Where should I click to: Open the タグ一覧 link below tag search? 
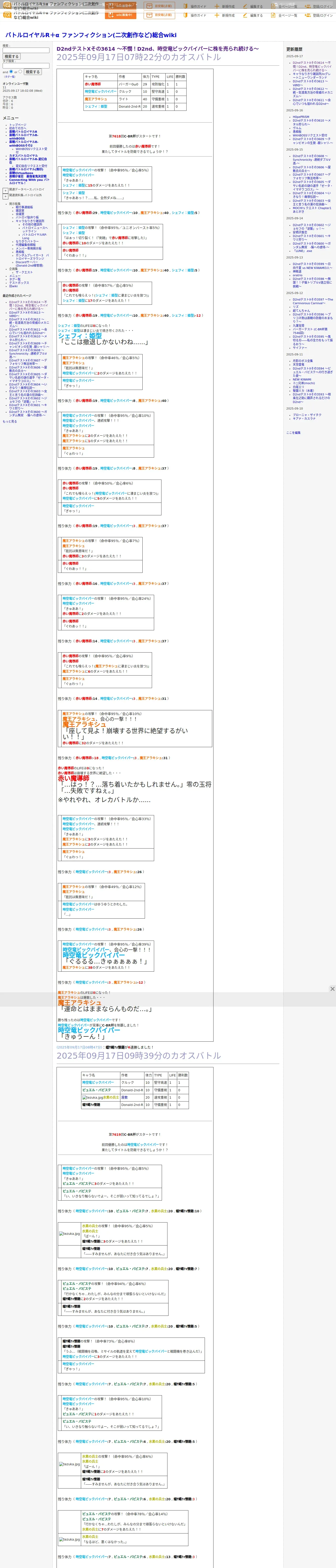pyautogui.click(x=10, y=77)
